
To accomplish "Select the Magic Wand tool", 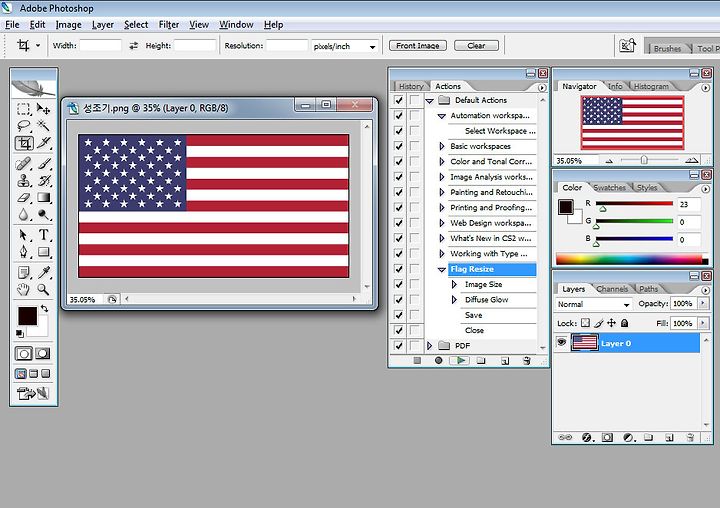I will click(44, 125).
